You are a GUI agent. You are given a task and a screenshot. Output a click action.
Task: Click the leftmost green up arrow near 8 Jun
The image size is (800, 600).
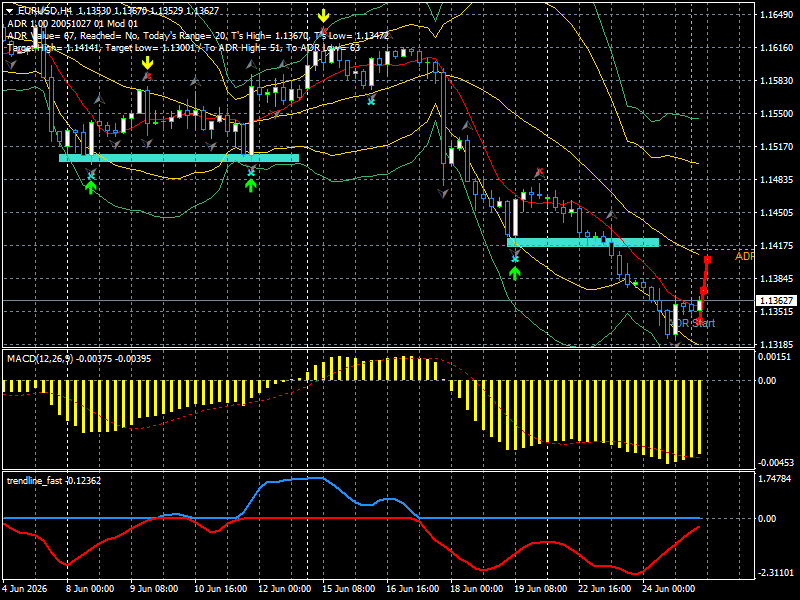click(x=91, y=188)
